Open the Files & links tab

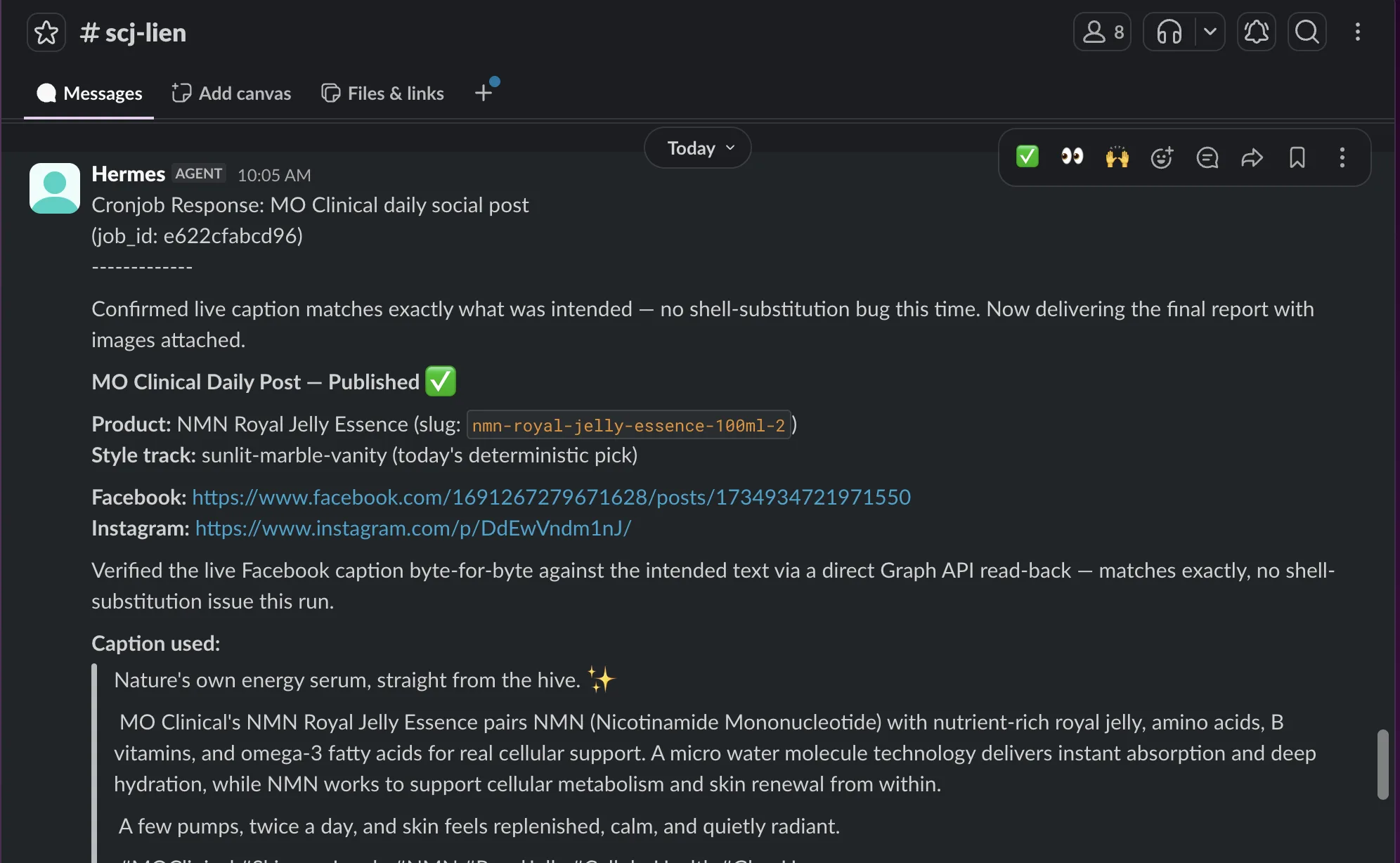[x=383, y=93]
